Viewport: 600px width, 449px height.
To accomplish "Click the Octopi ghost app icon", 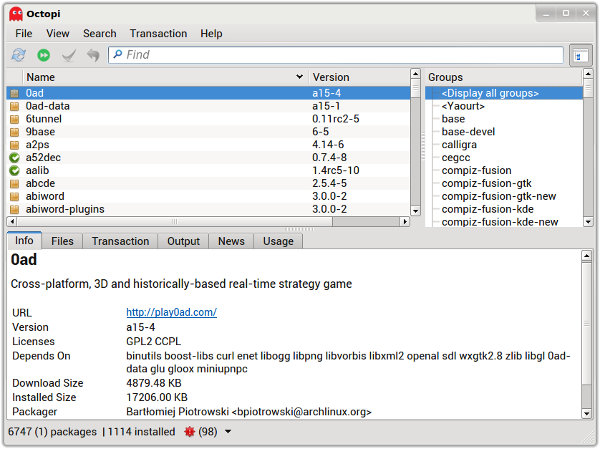I will pyautogui.click(x=16, y=14).
